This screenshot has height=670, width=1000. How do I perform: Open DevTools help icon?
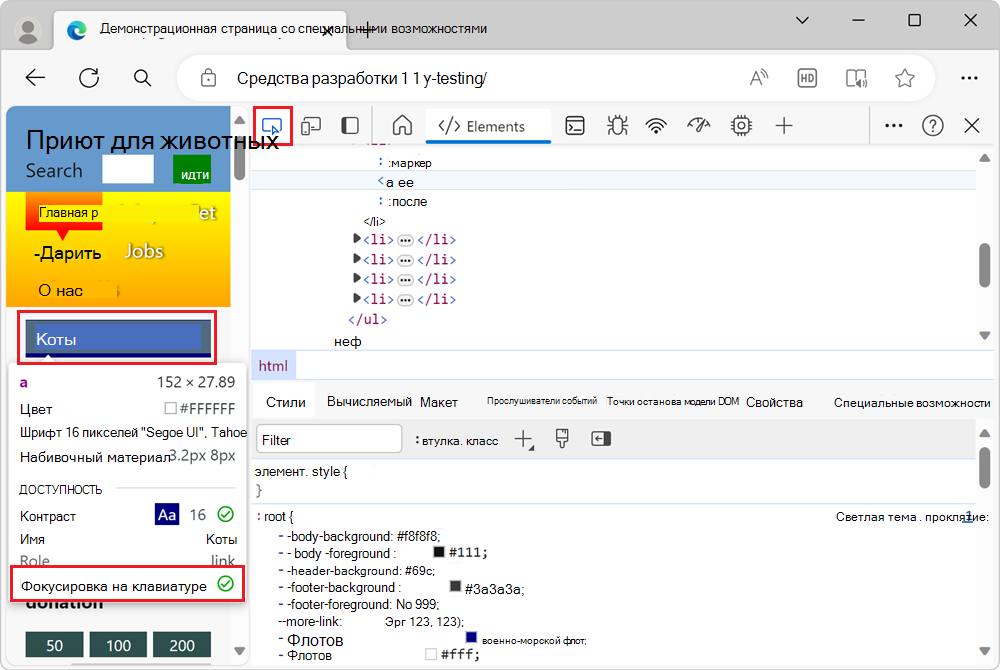point(932,126)
